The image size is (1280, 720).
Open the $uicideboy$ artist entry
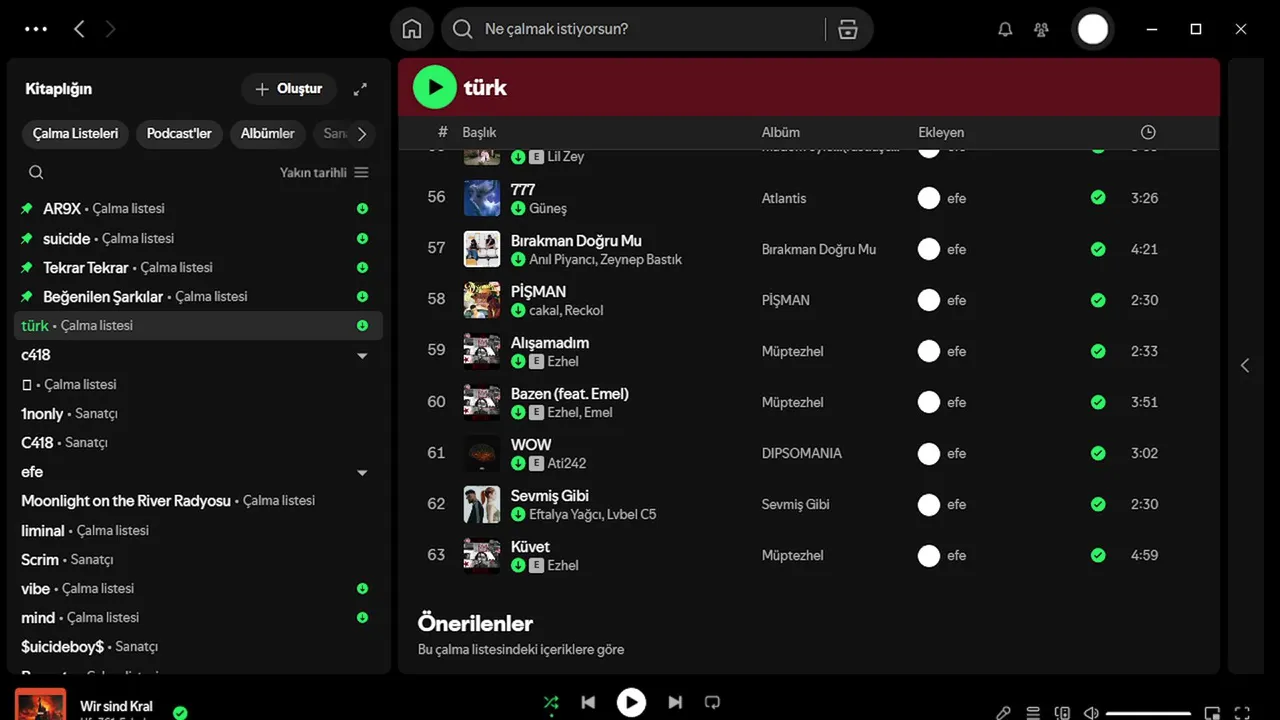198,646
